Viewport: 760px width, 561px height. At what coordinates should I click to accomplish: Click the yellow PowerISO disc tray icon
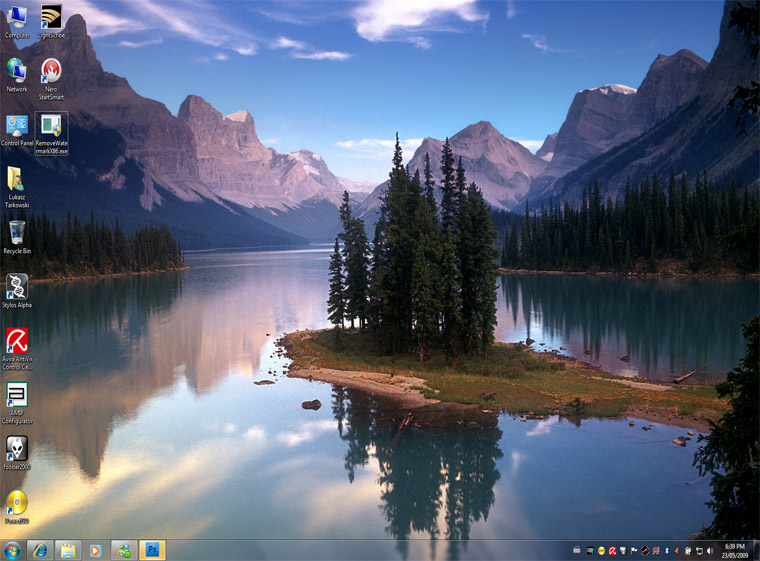tap(602, 551)
